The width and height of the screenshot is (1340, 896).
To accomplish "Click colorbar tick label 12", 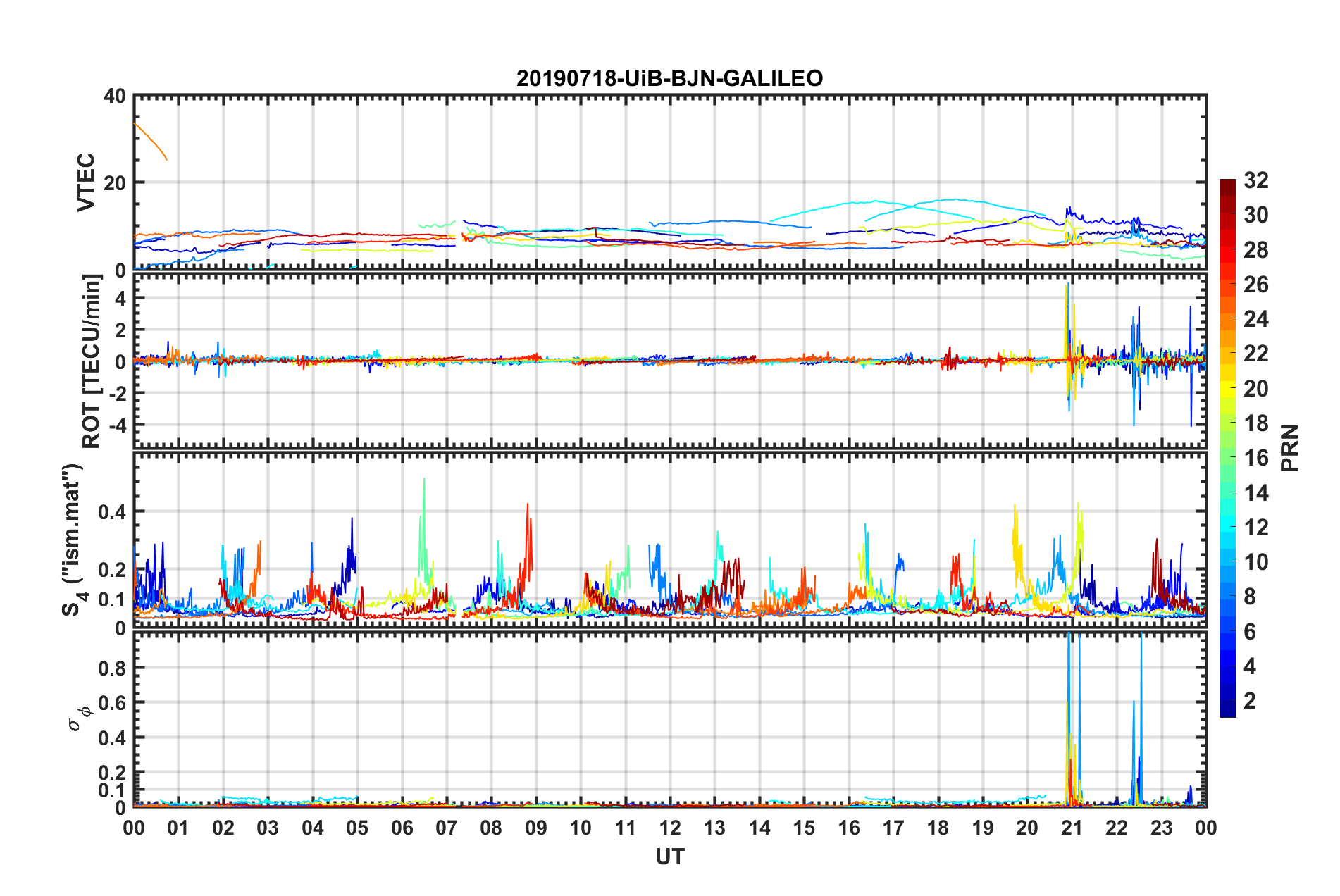I will 1256,528.
